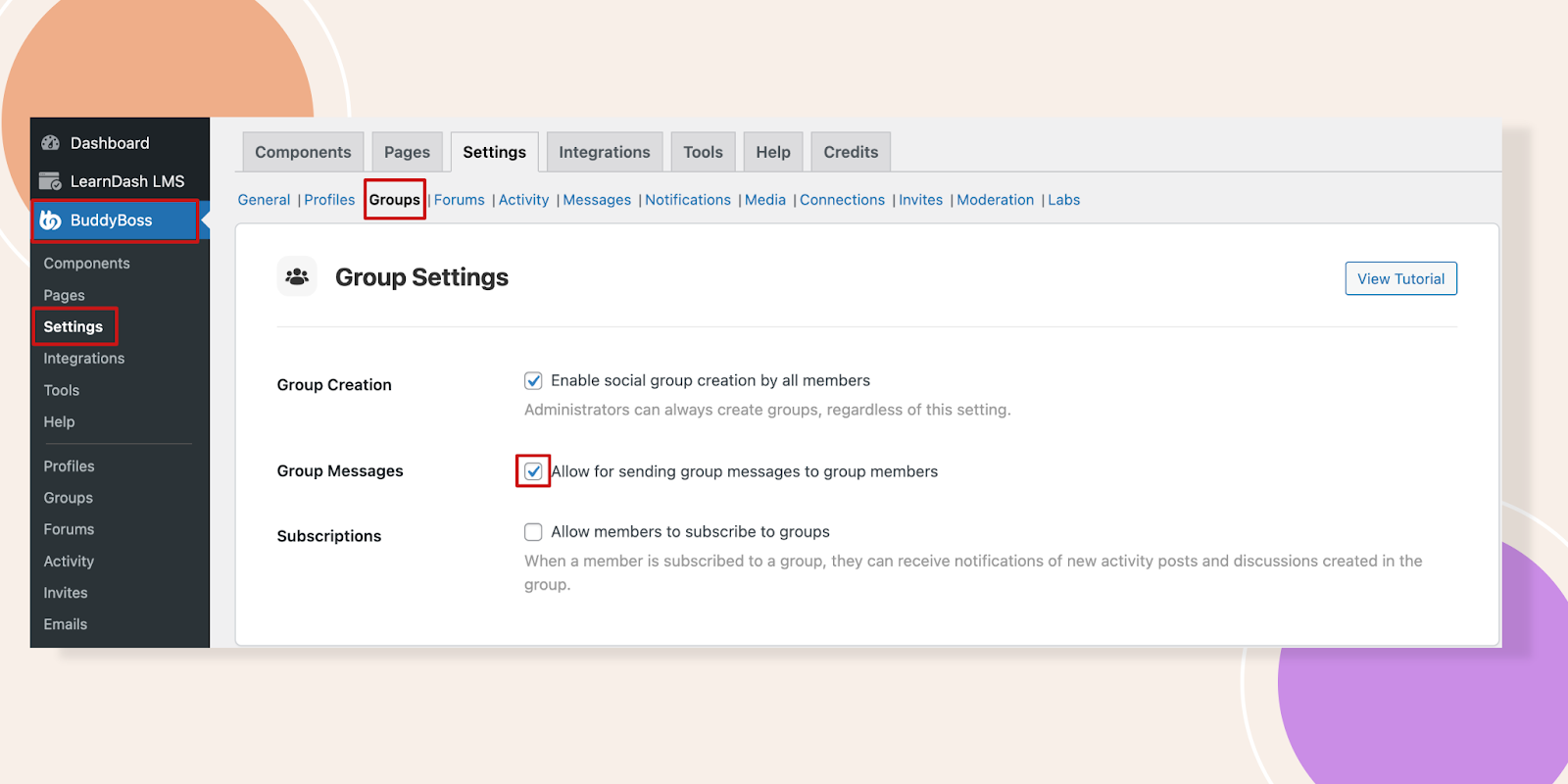Click the LearnDash LMS sidebar icon
The width and height of the screenshot is (1568, 784).
50,181
